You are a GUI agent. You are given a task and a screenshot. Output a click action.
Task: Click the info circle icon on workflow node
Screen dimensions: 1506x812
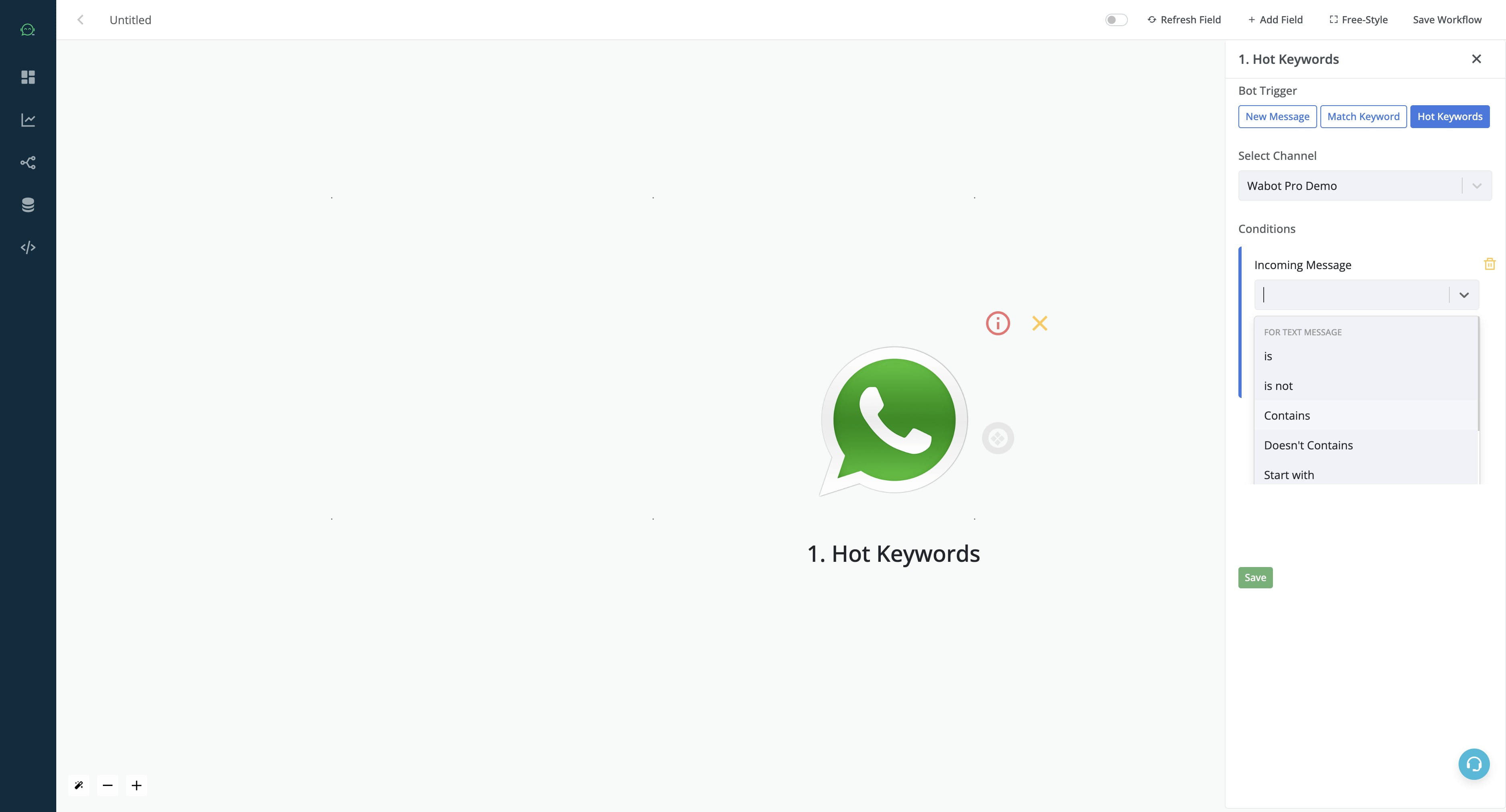point(998,323)
